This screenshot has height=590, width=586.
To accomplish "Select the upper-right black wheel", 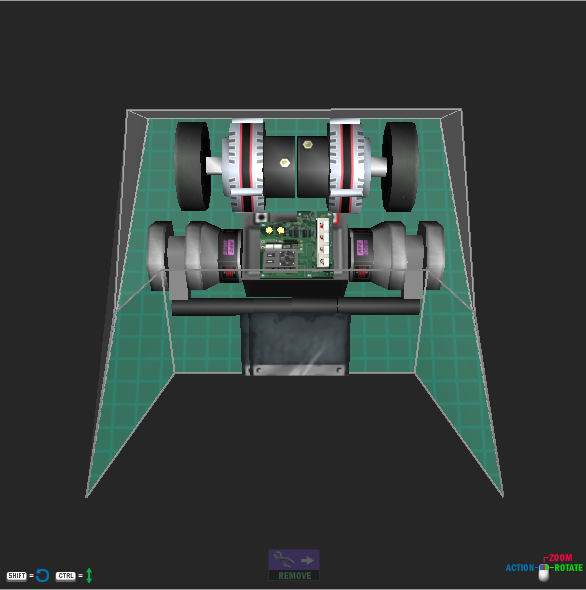I will pyautogui.click(x=400, y=166).
